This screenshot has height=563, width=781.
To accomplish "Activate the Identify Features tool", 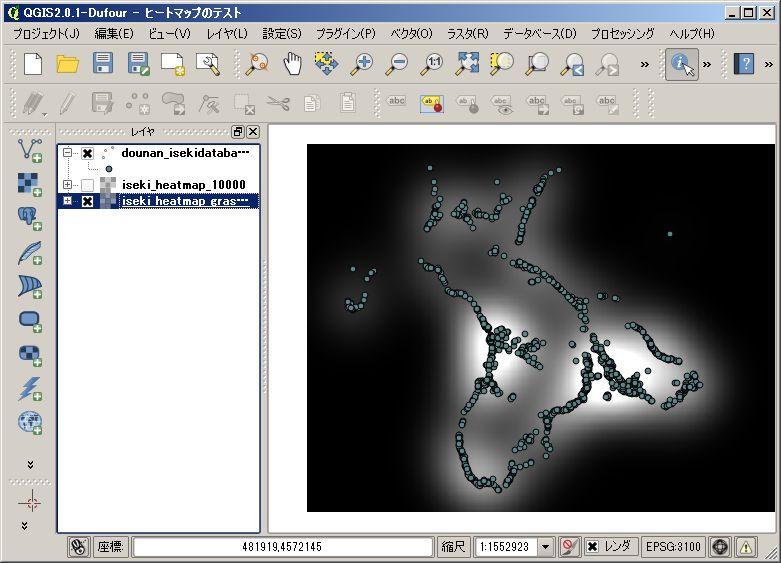I will (682, 64).
